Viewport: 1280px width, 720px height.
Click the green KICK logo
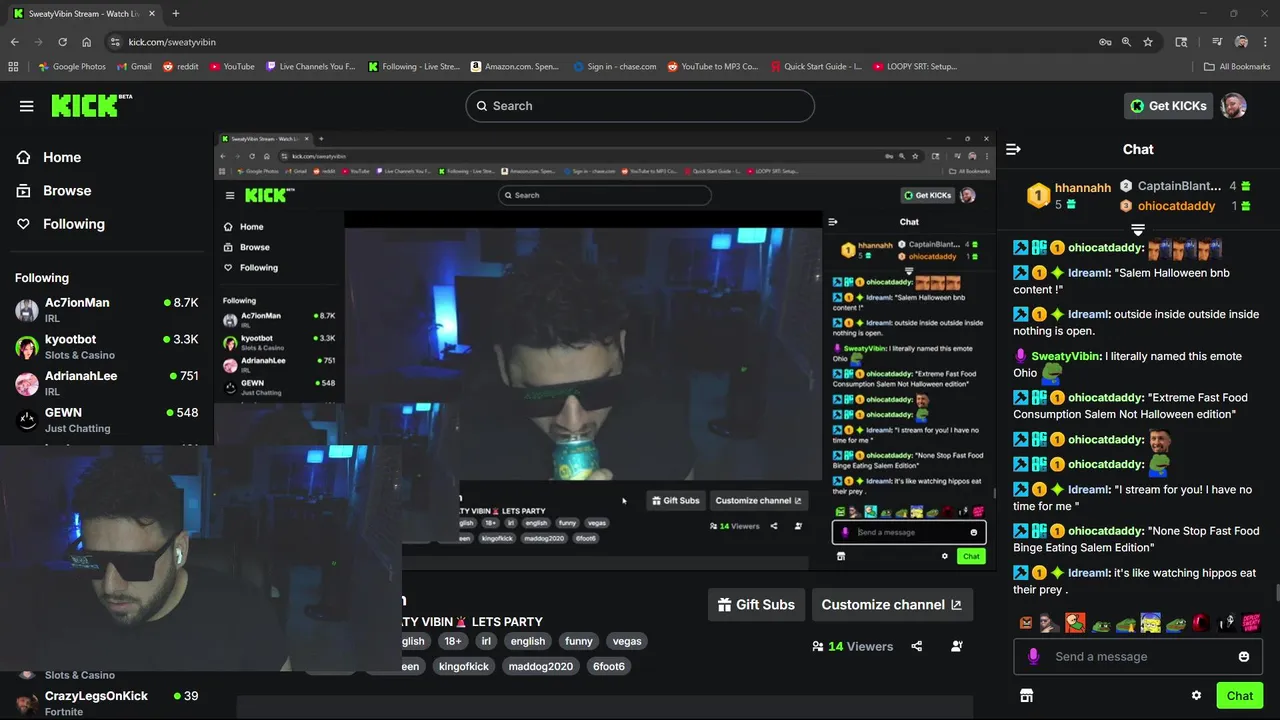tap(91, 105)
